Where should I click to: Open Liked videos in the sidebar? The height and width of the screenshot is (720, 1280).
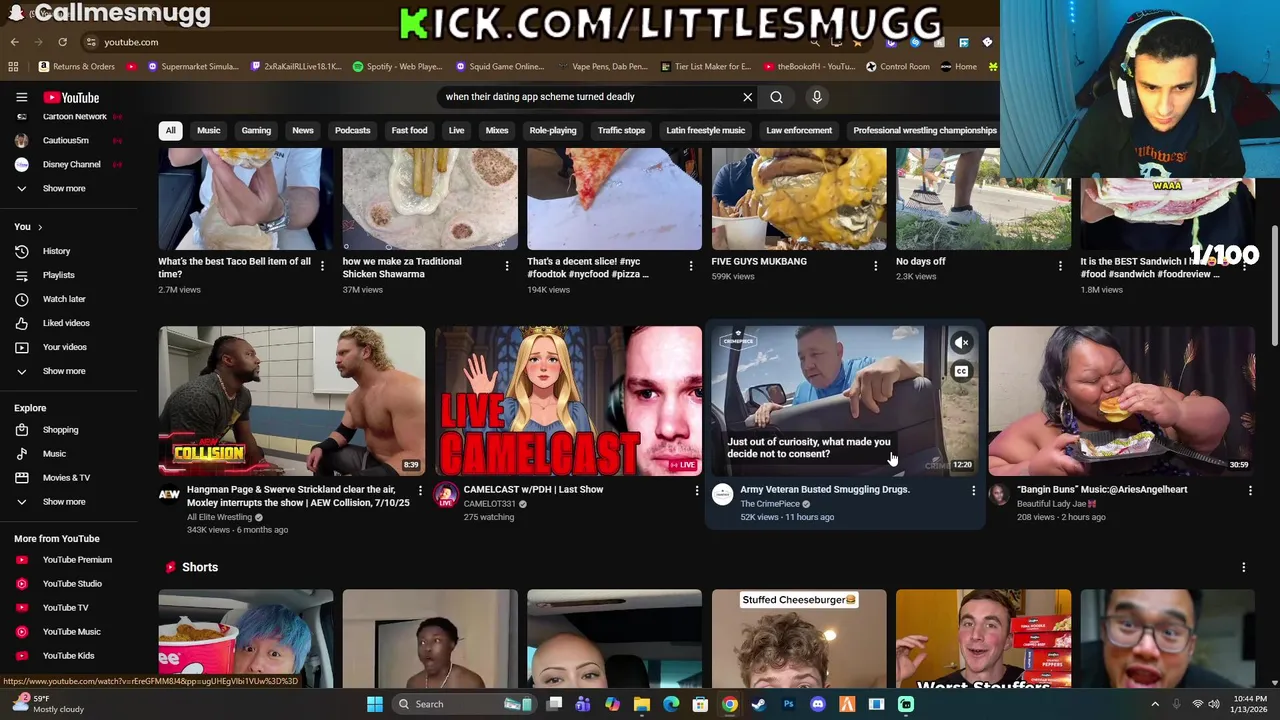point(68,323)
